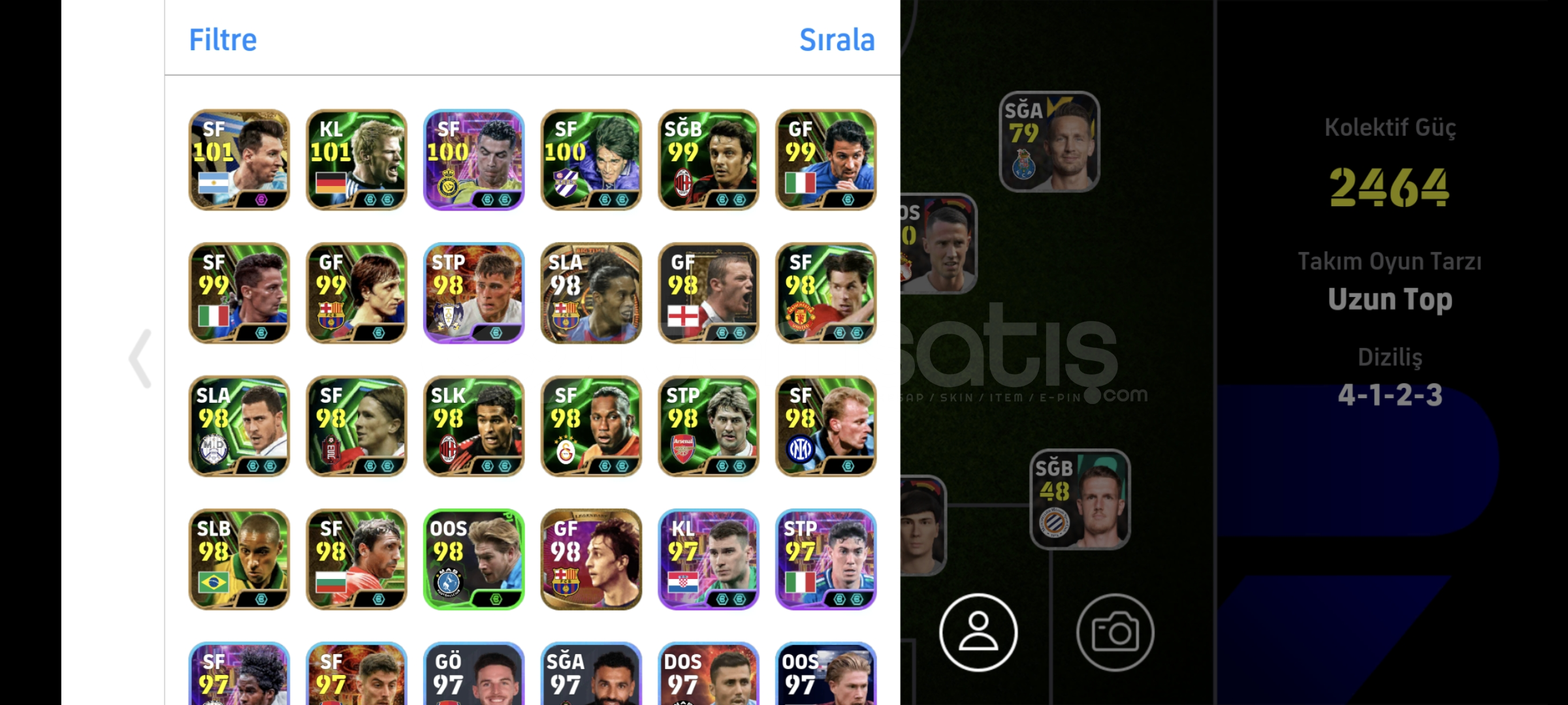Open the profile icon button
The width and height of the screenshot is (1568, 705).
tap(978, 632)
